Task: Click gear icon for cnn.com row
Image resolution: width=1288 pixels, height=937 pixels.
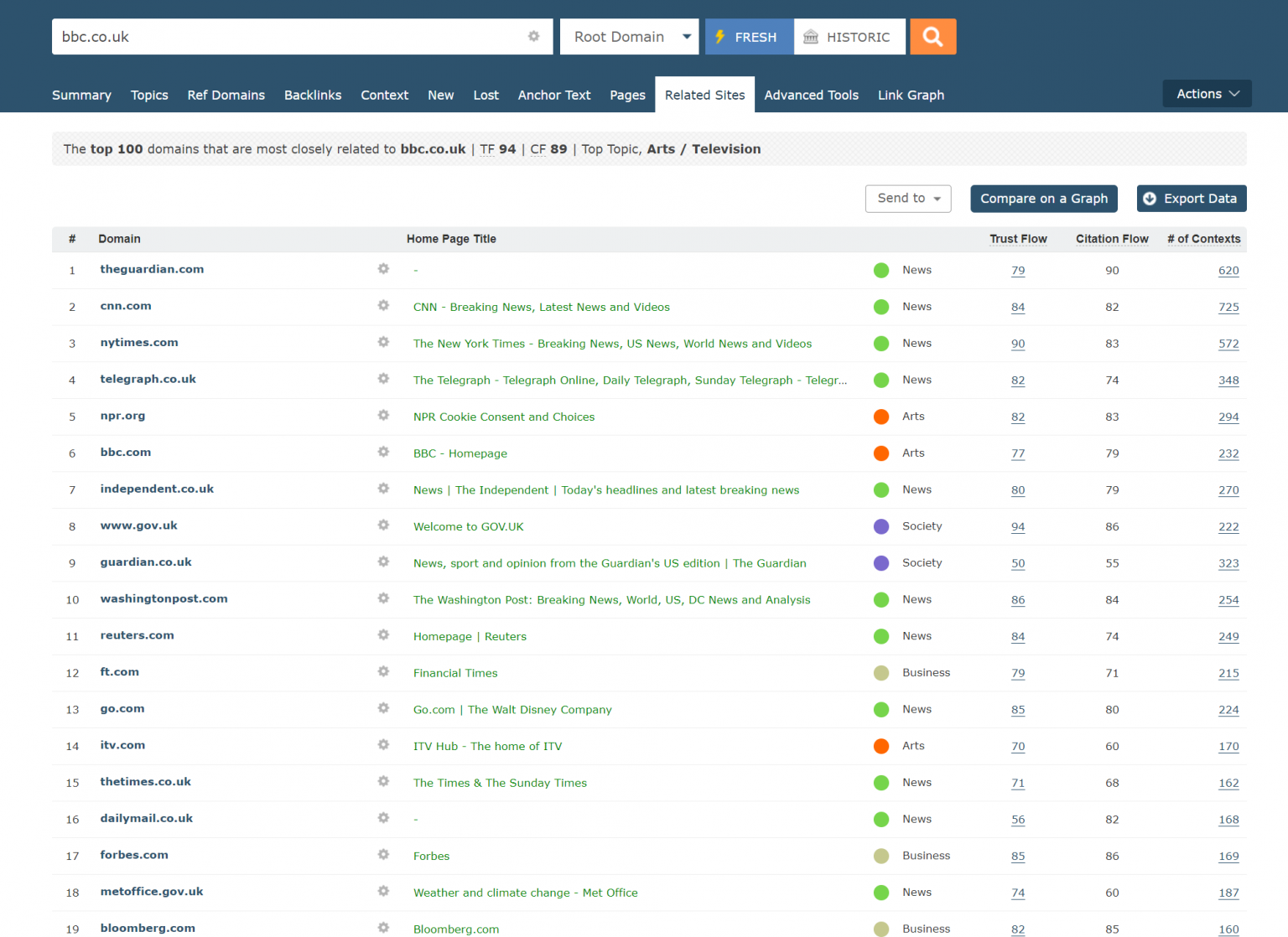Action: (383, 306)
